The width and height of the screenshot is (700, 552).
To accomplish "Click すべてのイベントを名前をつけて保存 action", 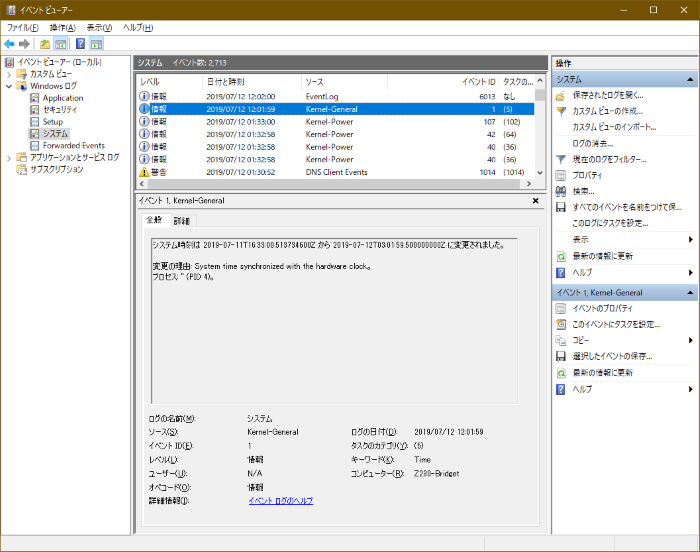I will click(x=627, y=207).
